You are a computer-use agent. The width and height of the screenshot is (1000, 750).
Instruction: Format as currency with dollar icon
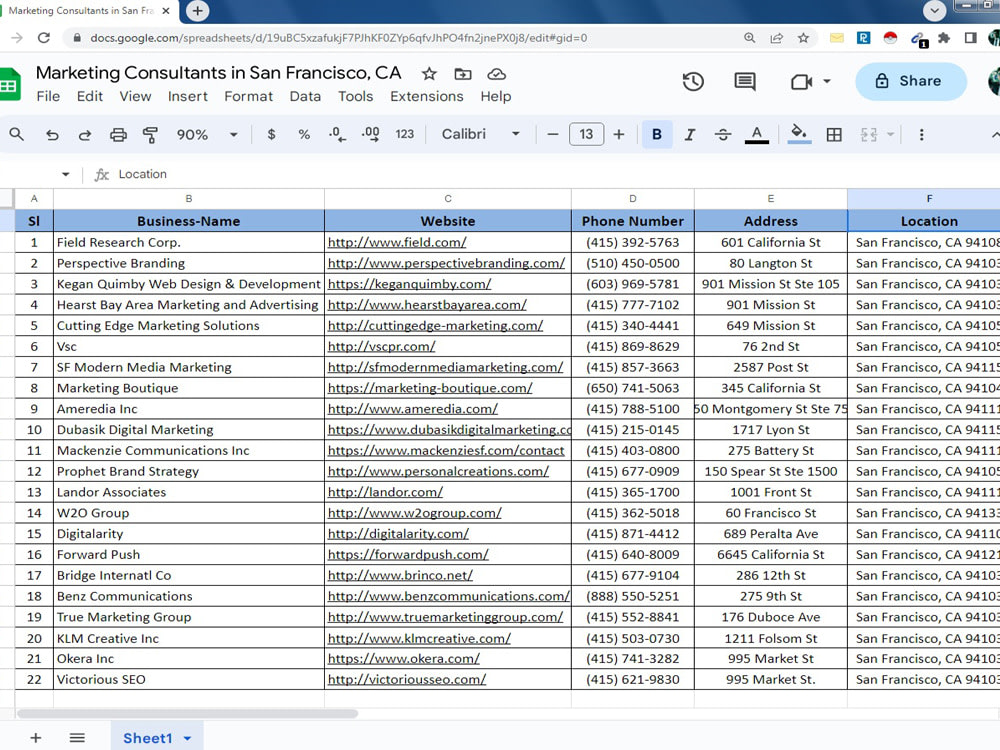(272, 135)
